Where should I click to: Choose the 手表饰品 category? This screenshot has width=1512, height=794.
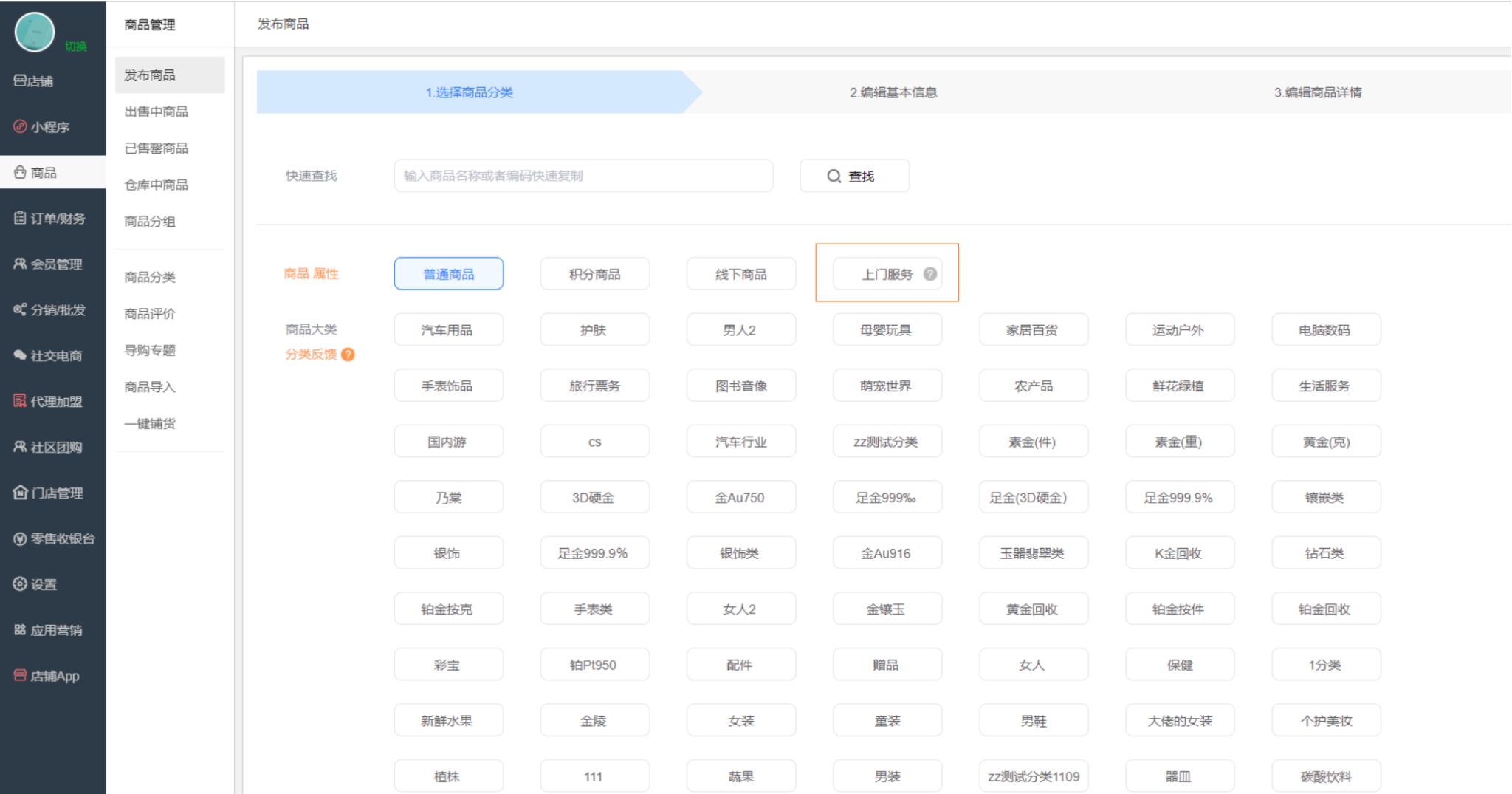pos(449,386)
